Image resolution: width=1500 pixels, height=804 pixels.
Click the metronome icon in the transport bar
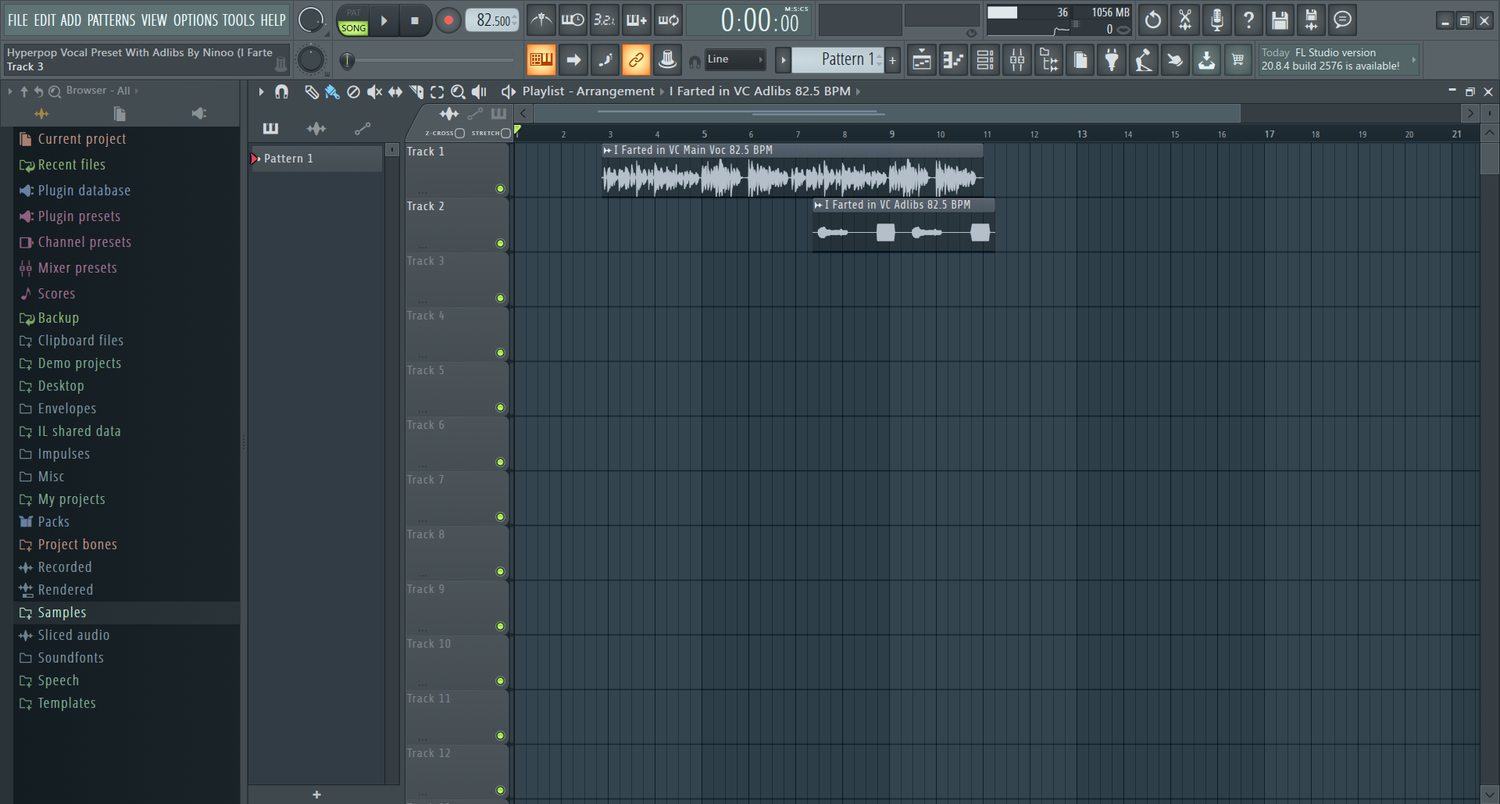point(541,20)
